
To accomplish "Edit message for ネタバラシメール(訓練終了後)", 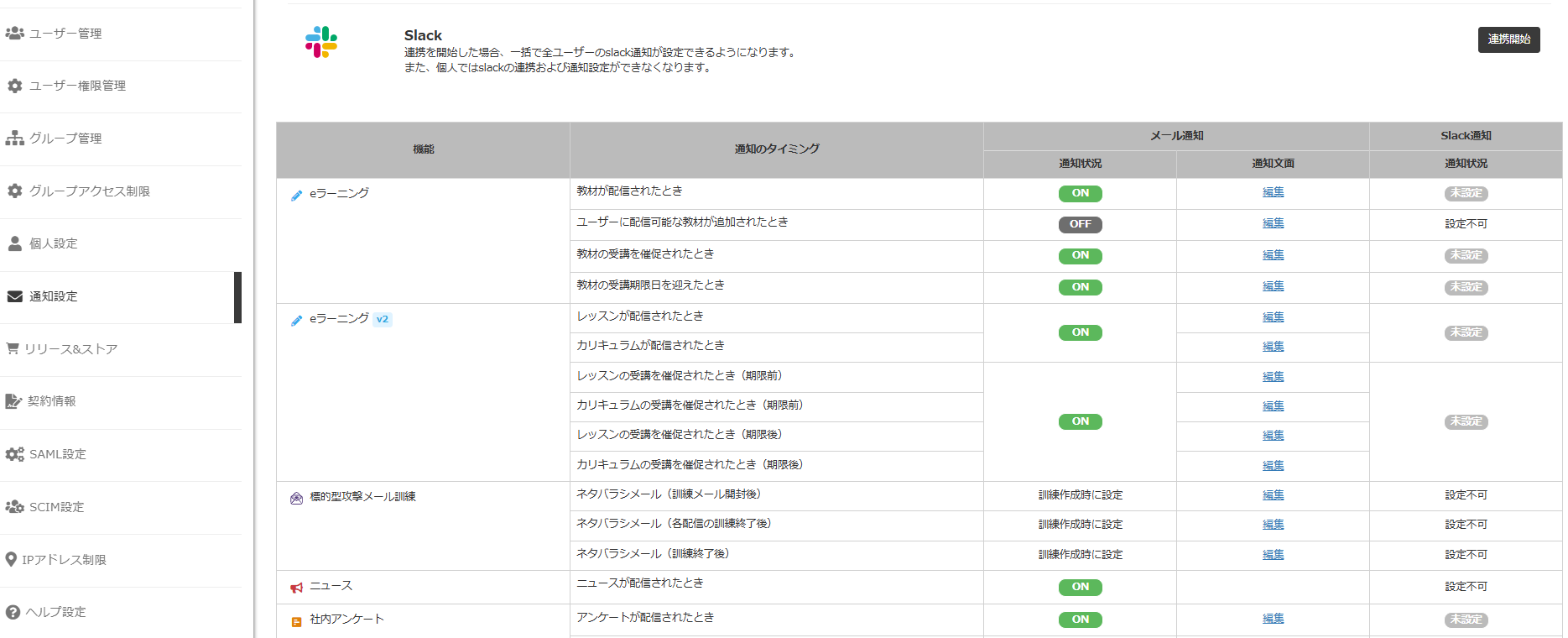I will (1273, 555).
